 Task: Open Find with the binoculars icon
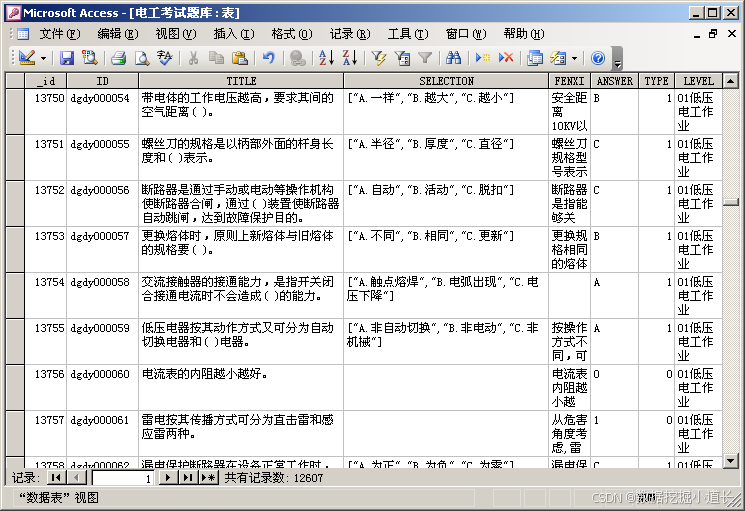[454, 58]
